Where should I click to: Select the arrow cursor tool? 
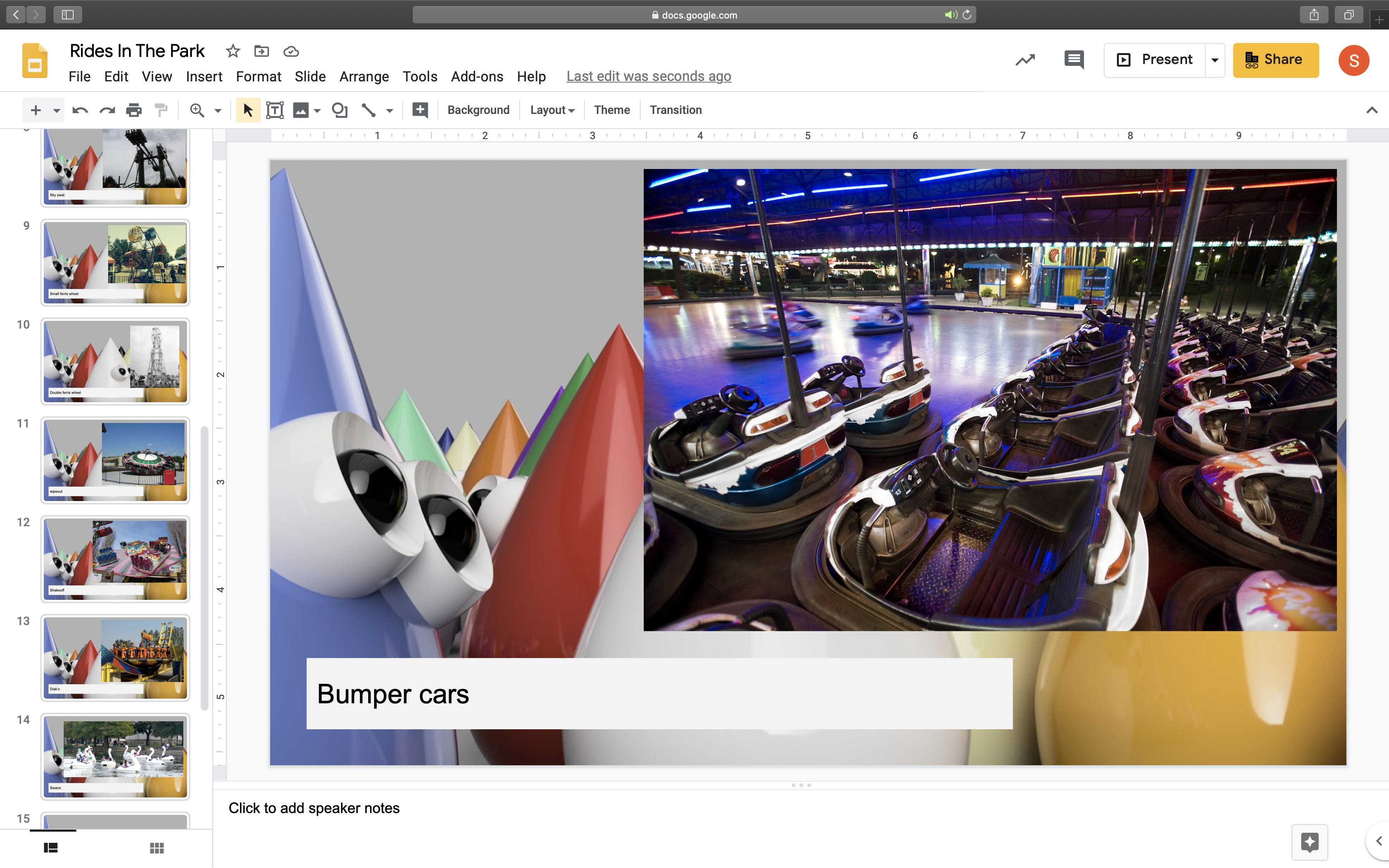[248, 110]
